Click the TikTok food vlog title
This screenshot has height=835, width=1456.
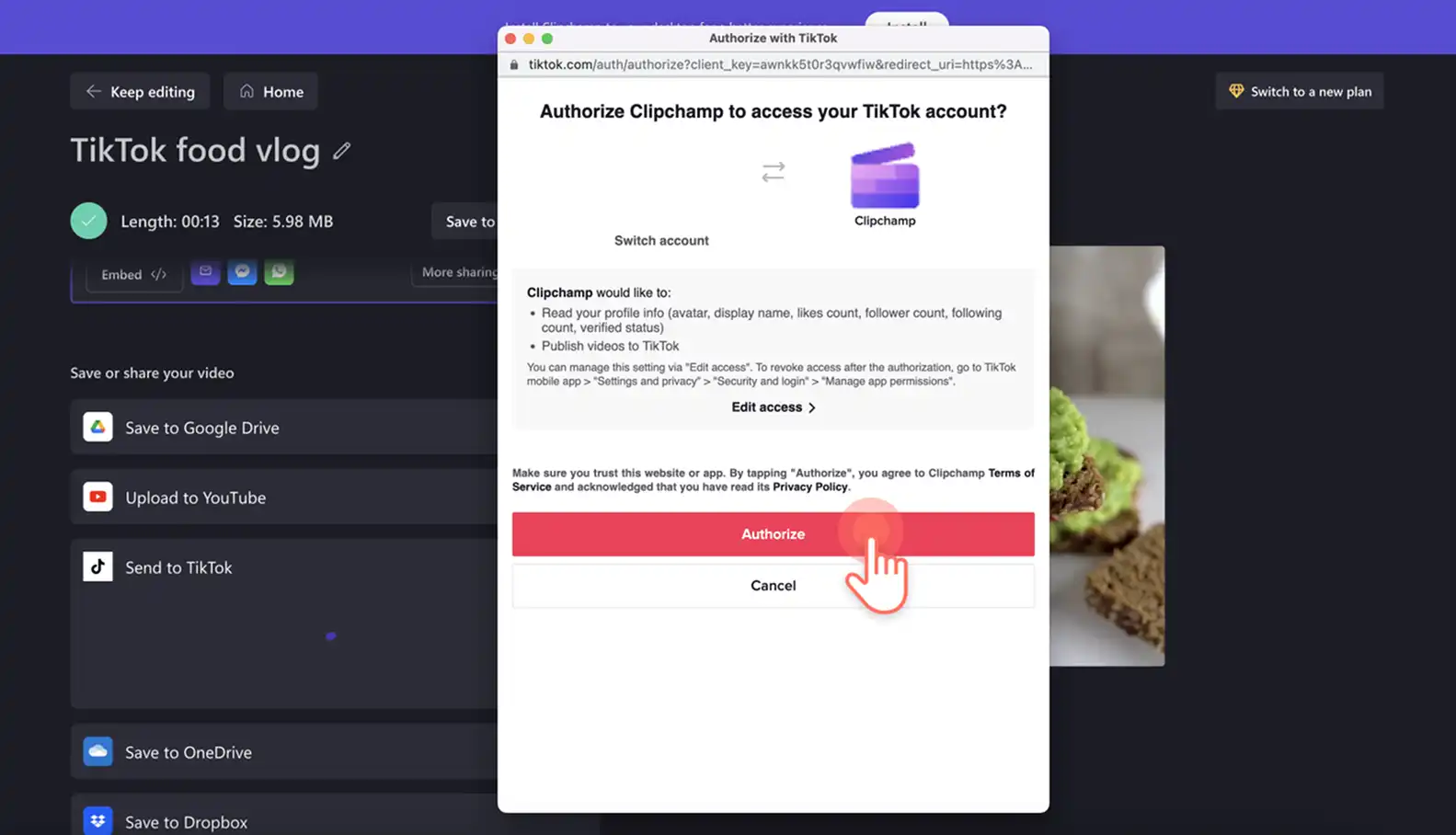(x=195, y=150)
